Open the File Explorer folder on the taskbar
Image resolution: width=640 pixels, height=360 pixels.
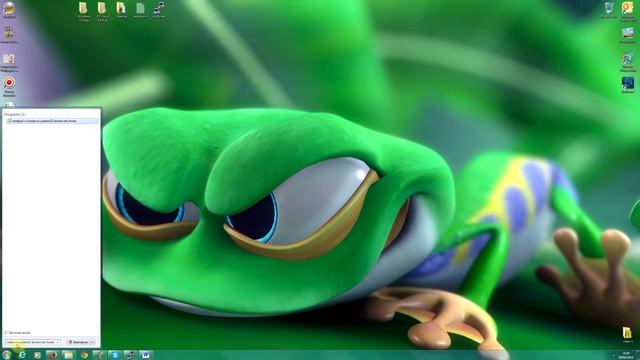pyautogui.click(x=68, y=355)
